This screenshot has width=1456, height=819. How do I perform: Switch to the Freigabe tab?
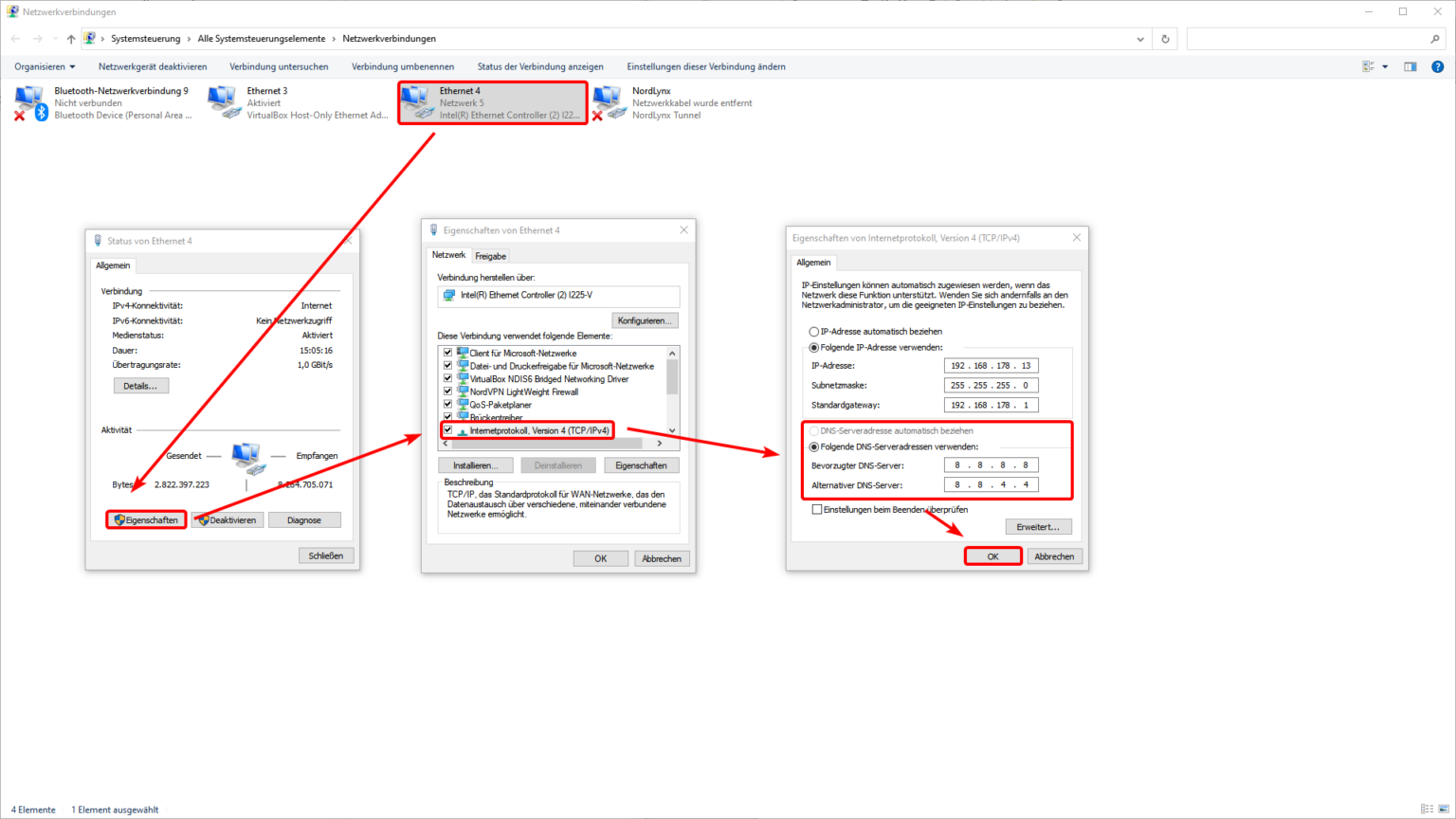click(x=490, y=256)
